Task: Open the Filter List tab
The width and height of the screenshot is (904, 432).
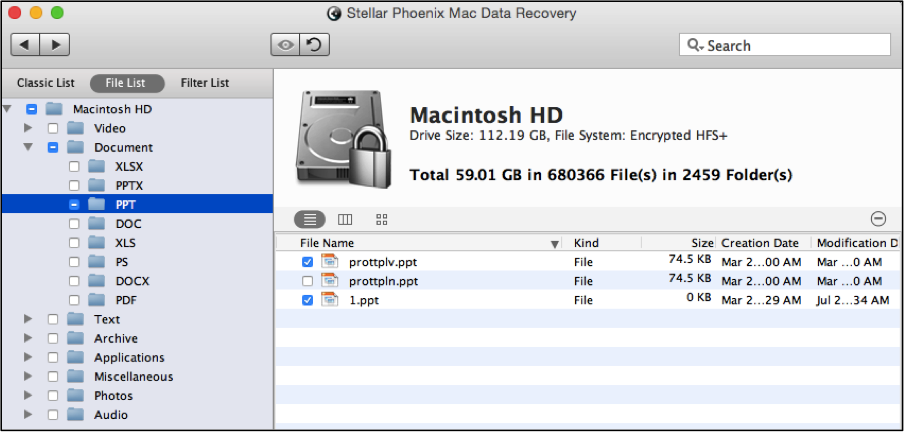Action: [205, 83]
